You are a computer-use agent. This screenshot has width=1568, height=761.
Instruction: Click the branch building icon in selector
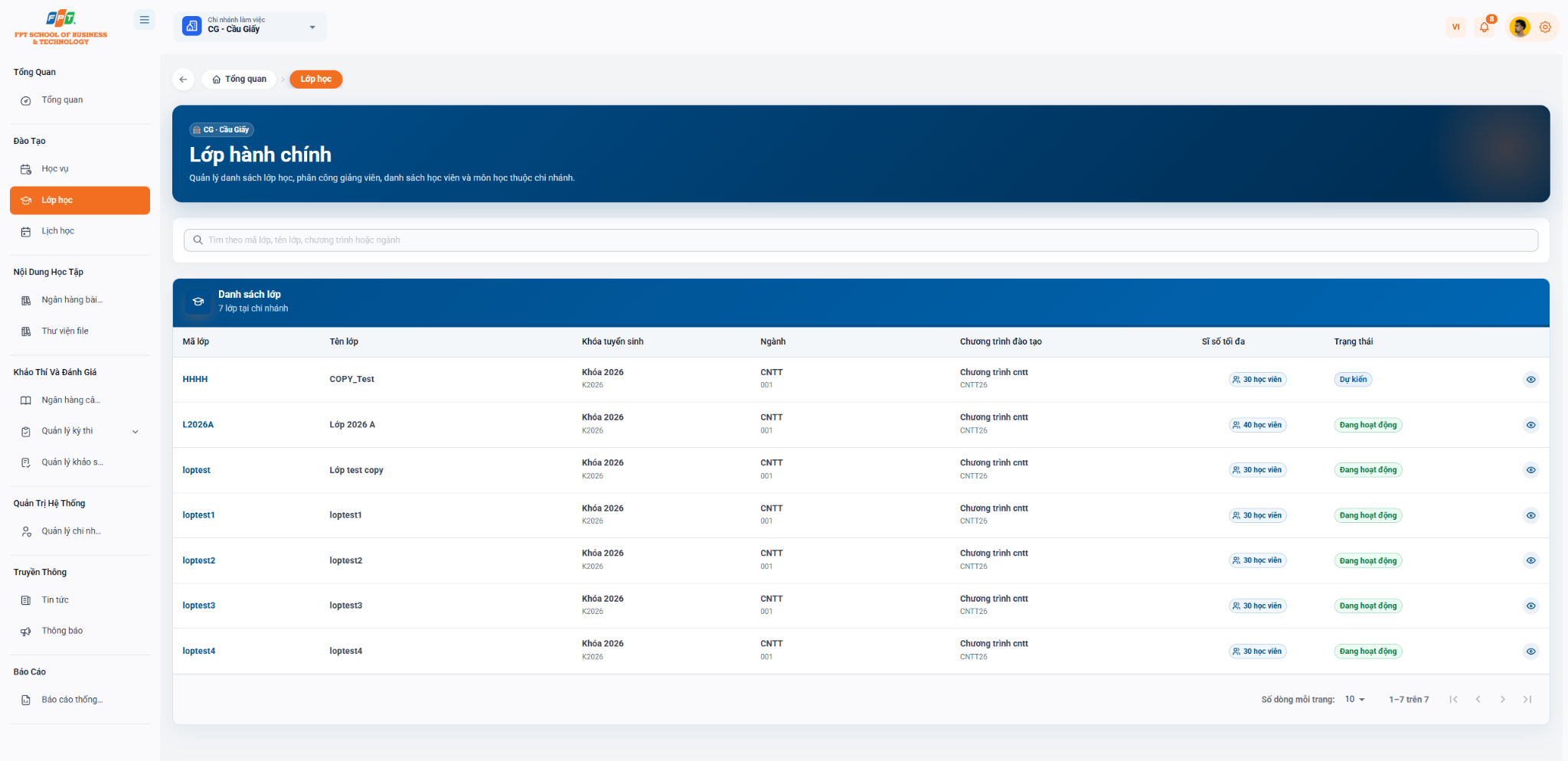point(192,26)
